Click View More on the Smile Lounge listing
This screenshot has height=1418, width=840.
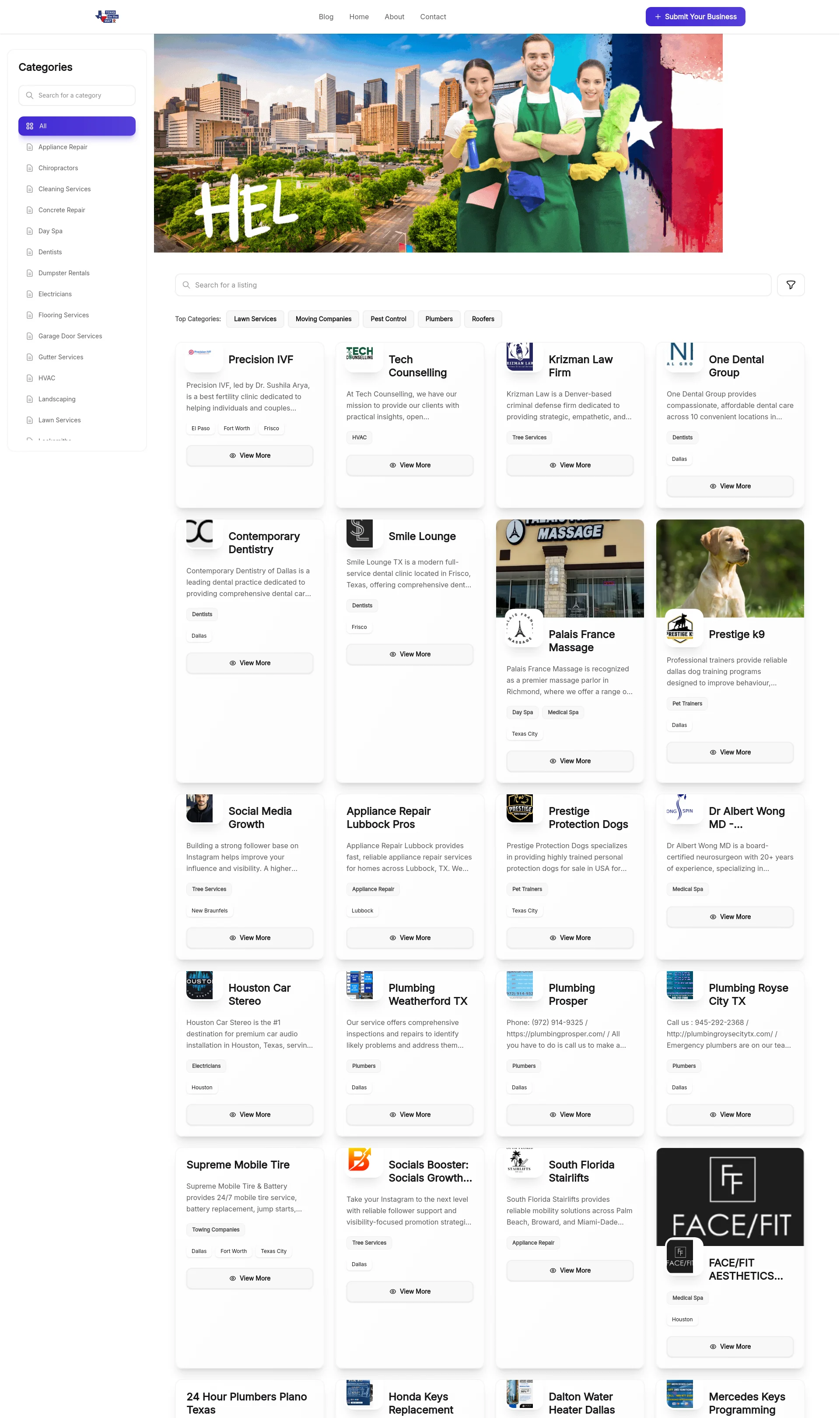pyautogui.click(x=409, y=654)
